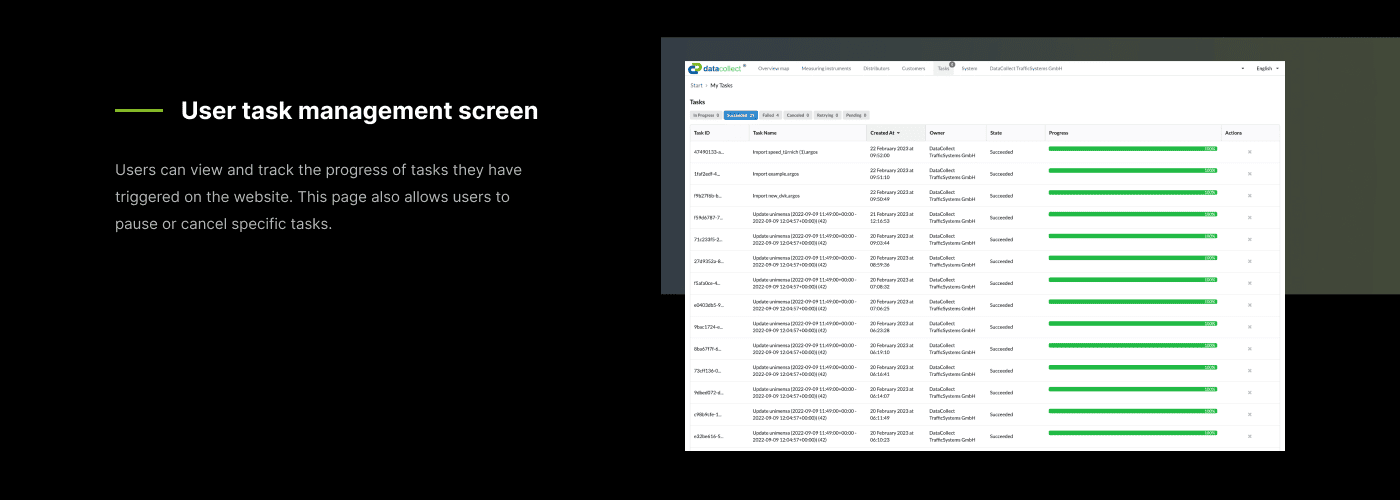Click the X icon in the 9bac1724 row
Image resolution: width=1400 pixels, height=500 pixels.
coord(1249,327)
